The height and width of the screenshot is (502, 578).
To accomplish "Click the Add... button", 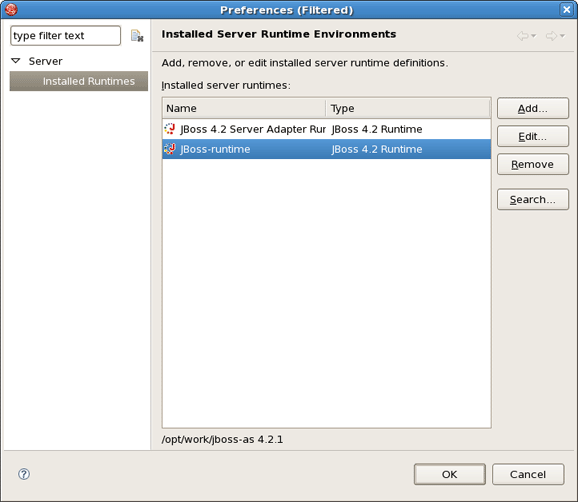I will click(x=533, y=108).
